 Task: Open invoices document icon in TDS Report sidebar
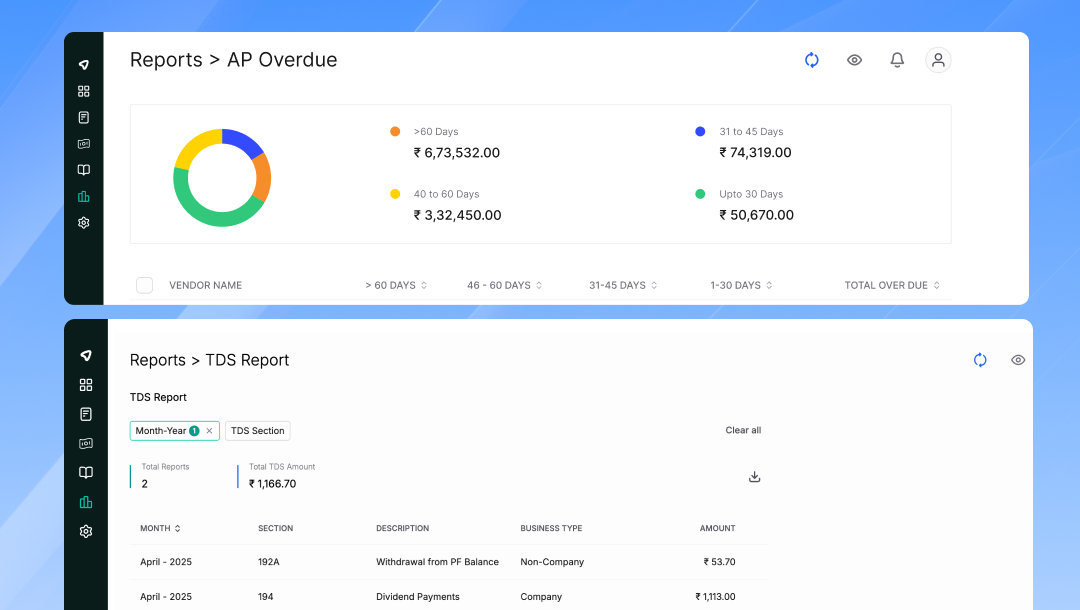[85, 414]
